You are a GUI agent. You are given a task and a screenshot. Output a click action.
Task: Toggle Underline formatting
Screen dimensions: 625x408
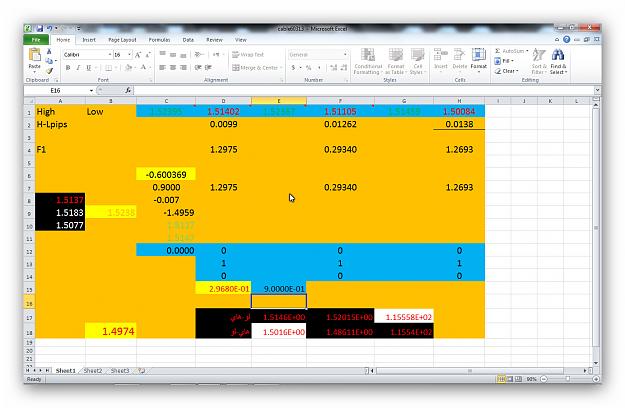point(88,68)
